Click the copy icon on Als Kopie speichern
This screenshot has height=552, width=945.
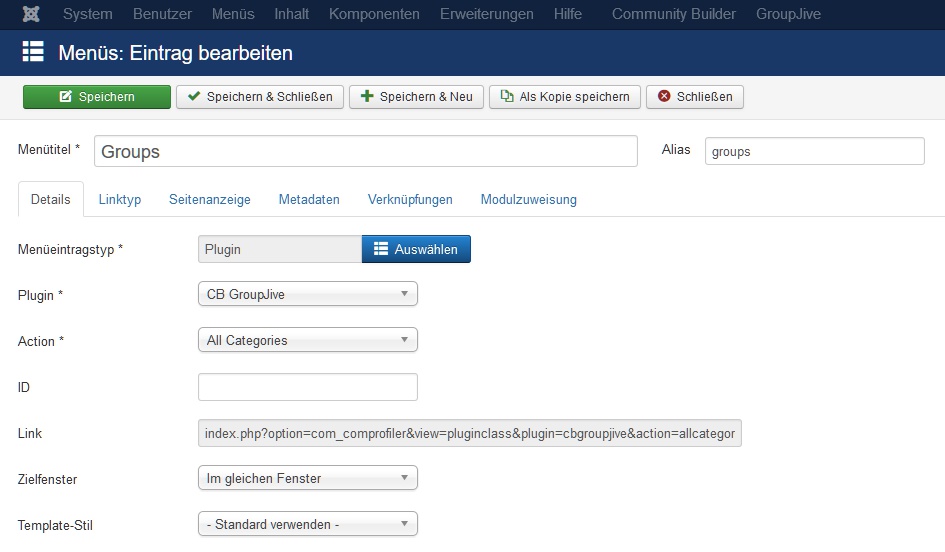507,96
